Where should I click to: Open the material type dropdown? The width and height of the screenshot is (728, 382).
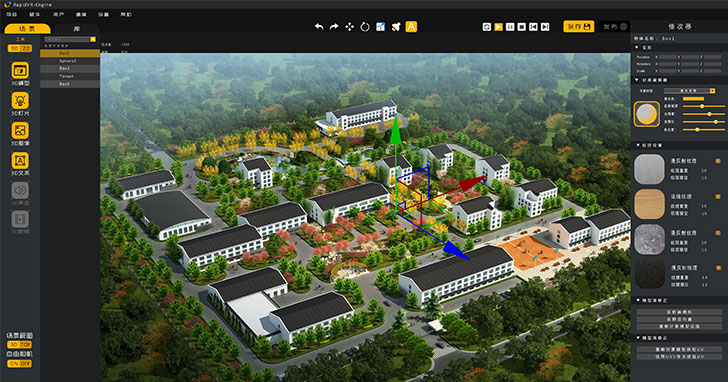point(689,91)
